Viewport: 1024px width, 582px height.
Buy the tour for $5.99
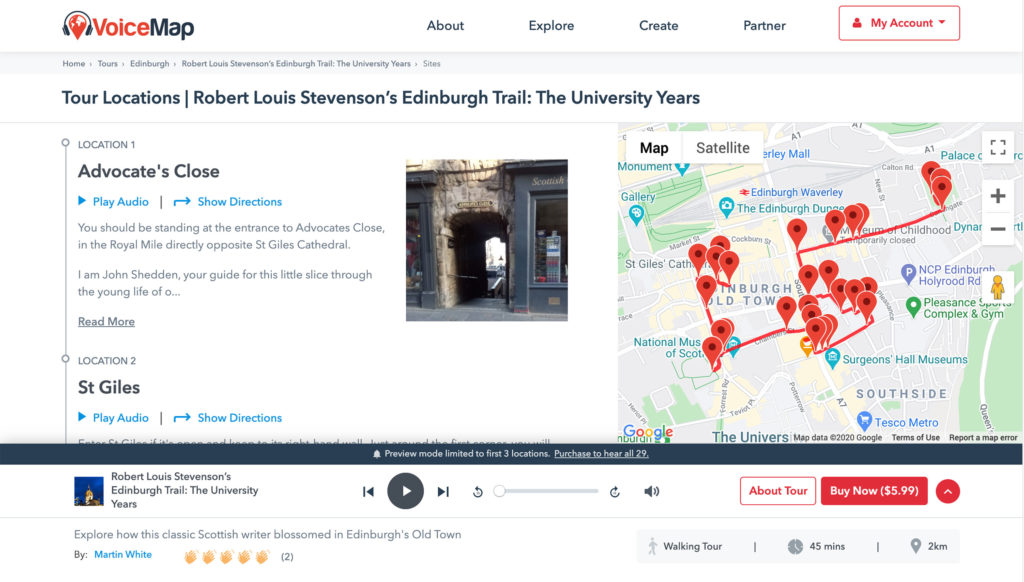click(x=873, y=491)
